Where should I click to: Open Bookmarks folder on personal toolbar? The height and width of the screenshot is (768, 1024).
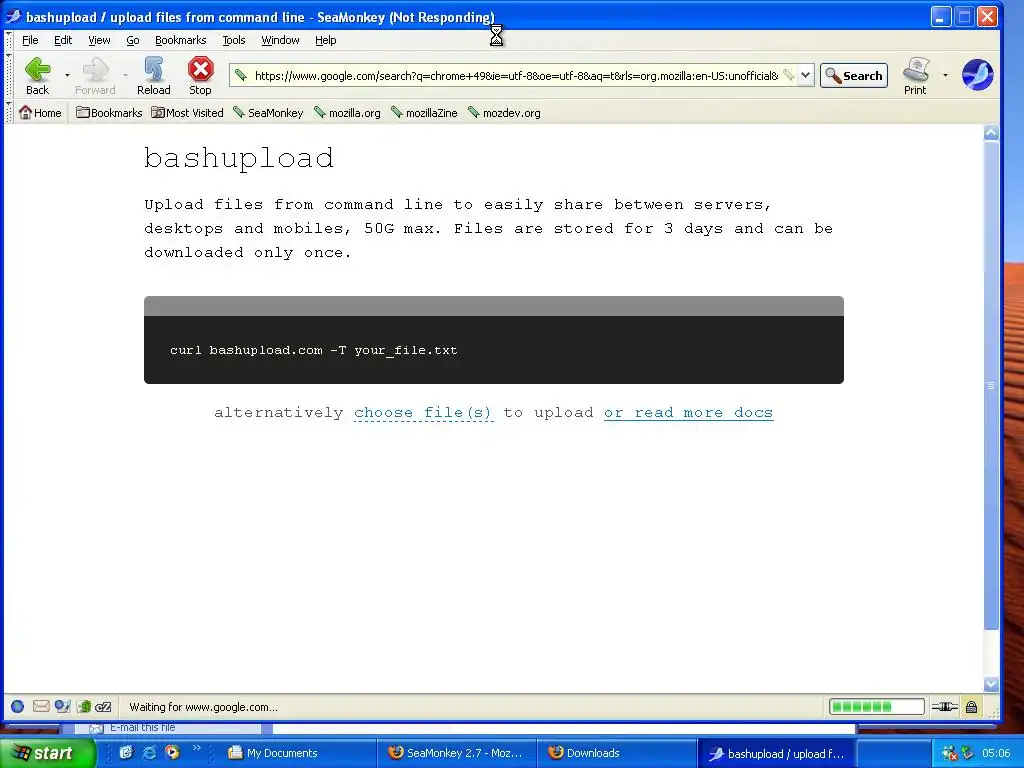pos(109,112)
